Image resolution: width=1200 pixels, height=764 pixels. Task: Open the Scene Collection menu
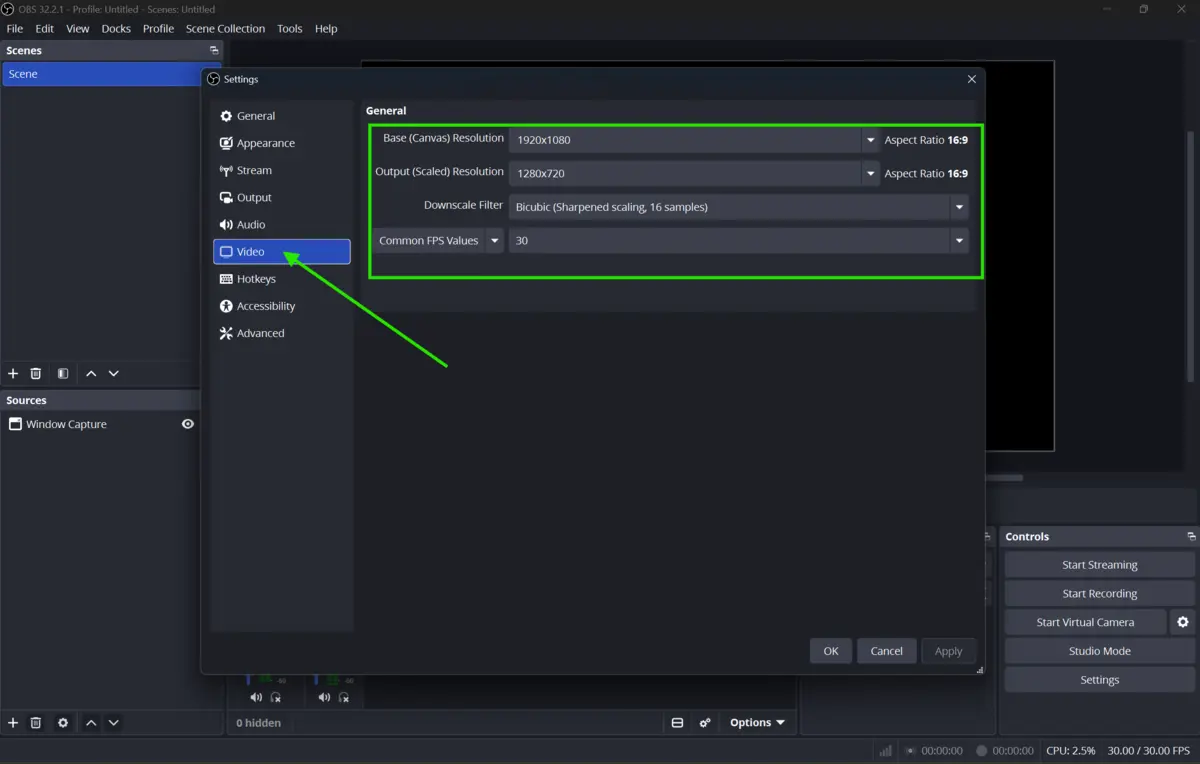coord(226,28)
